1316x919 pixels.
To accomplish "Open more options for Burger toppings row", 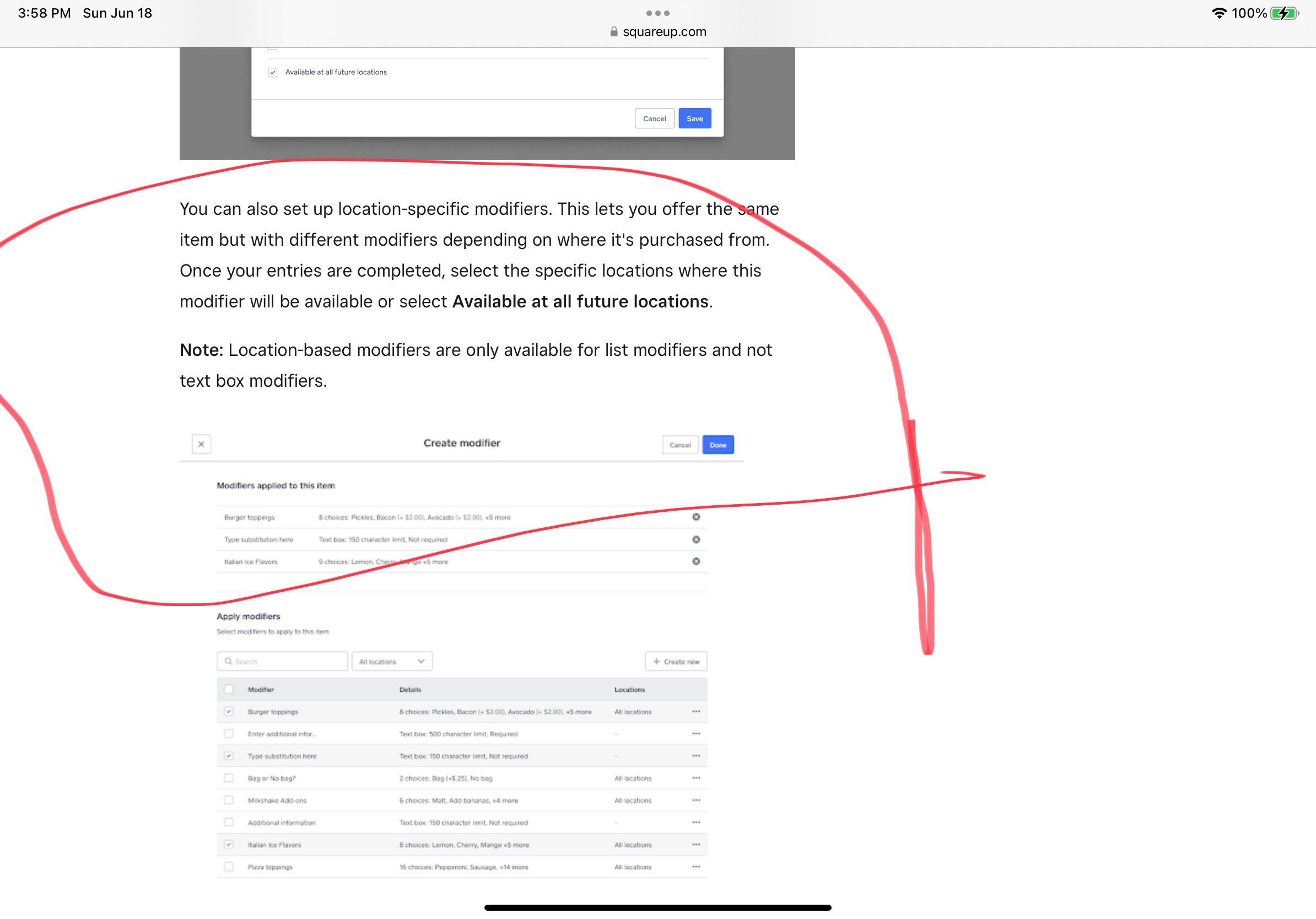I will point(696,712).
